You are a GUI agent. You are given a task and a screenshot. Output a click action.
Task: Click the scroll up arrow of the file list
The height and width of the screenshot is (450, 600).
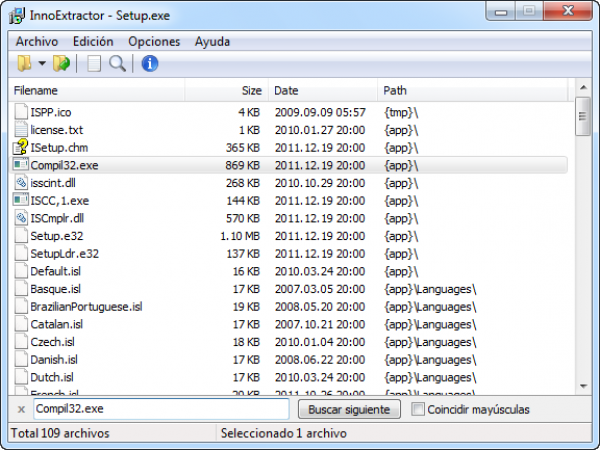[x=583, y=88]
